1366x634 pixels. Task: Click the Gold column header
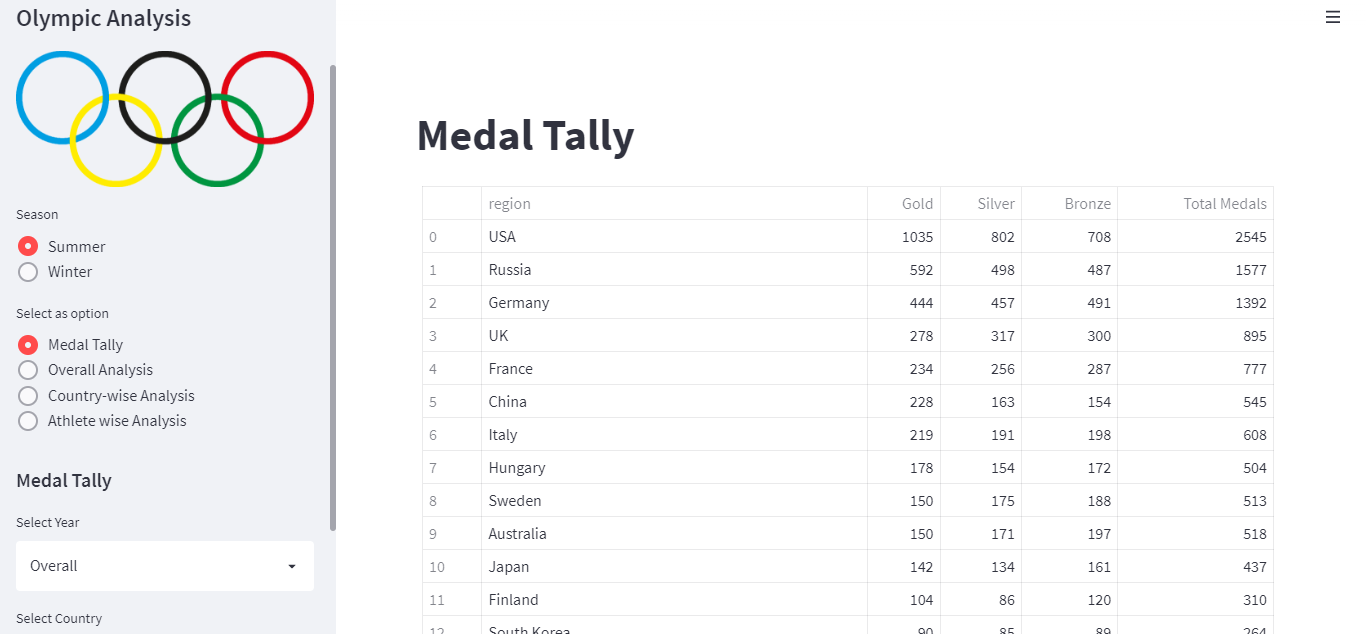pyautogui.click(x=917, y=203)
